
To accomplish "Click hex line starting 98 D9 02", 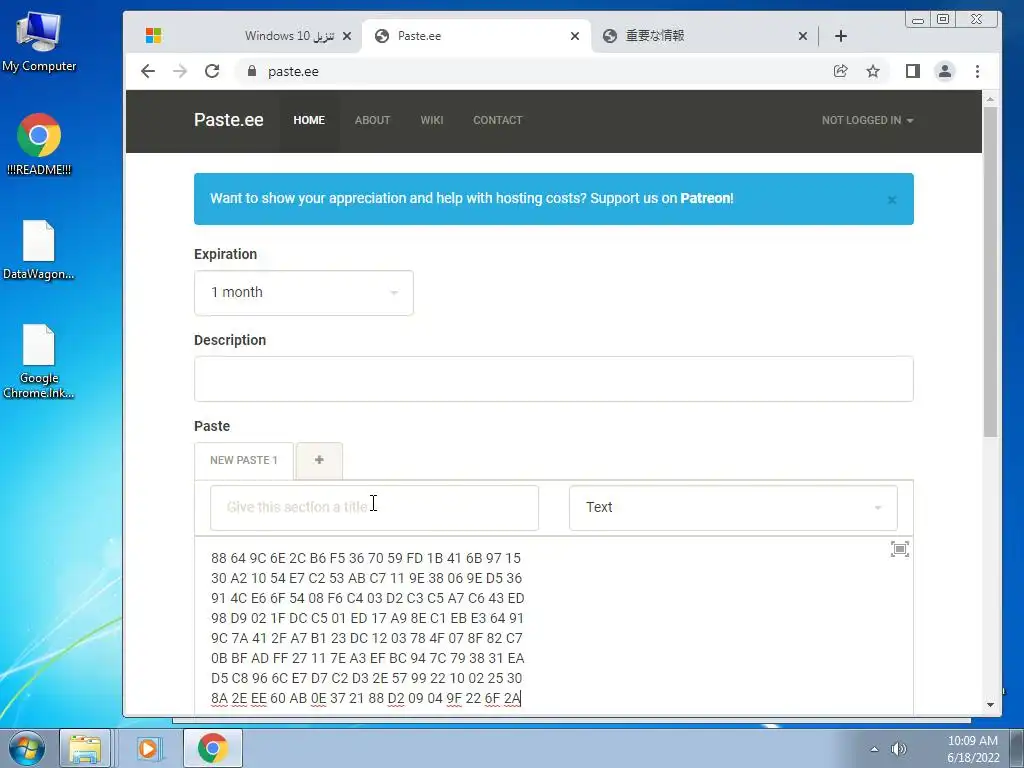I will coord(367,618).
